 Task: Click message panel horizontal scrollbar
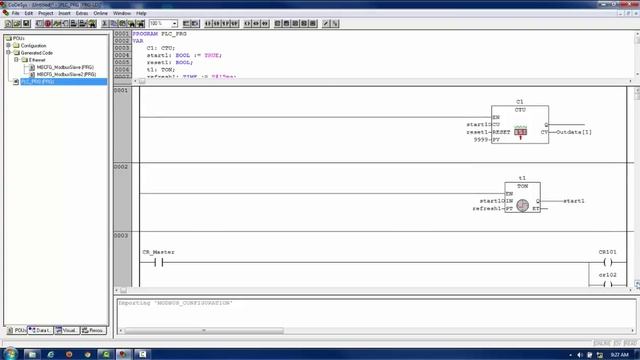pos(204,331)
